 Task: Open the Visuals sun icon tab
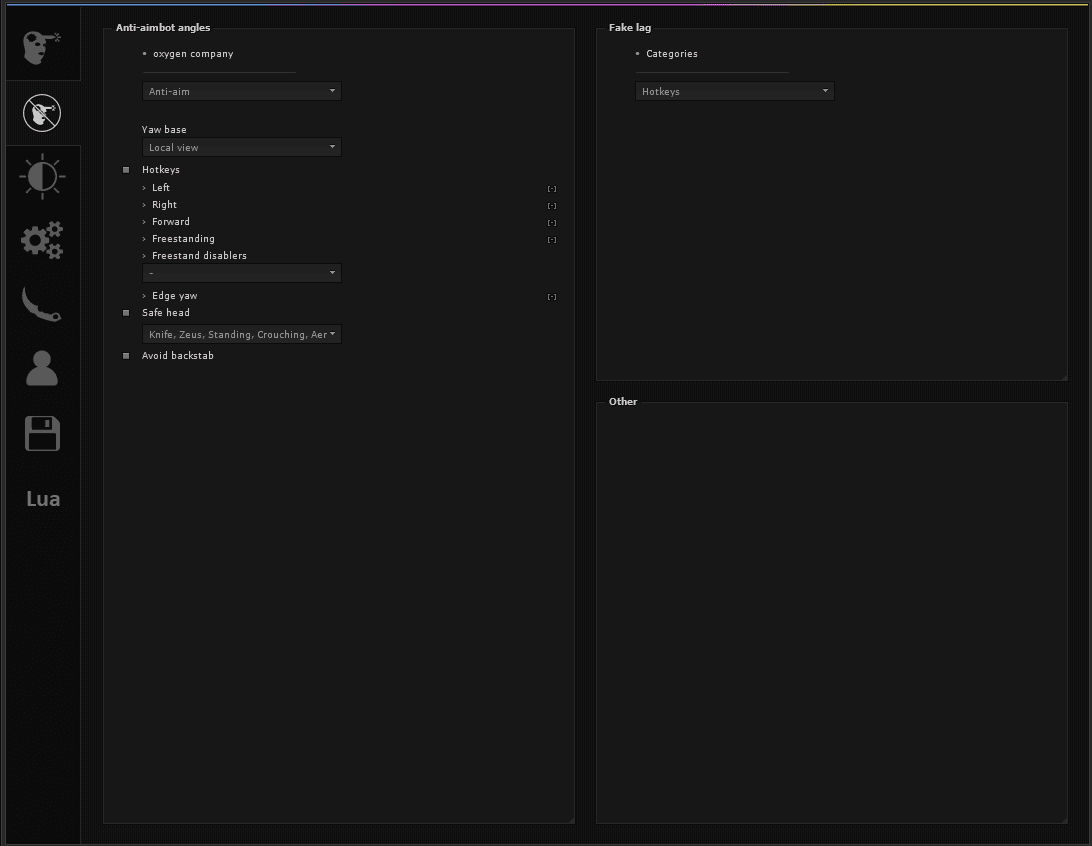42,176
